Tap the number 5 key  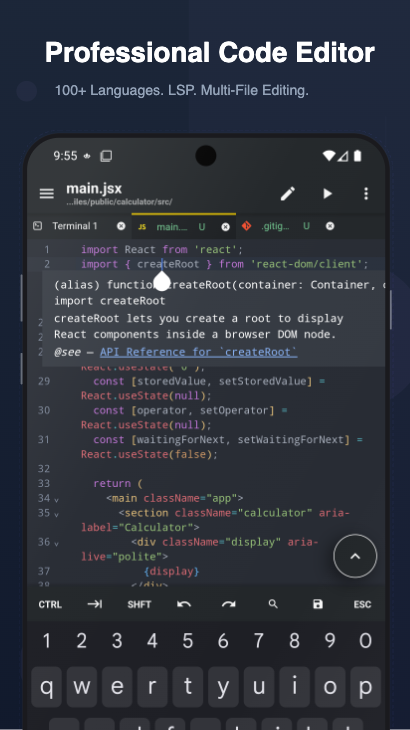pyautogui.click(x=188, y=642)
